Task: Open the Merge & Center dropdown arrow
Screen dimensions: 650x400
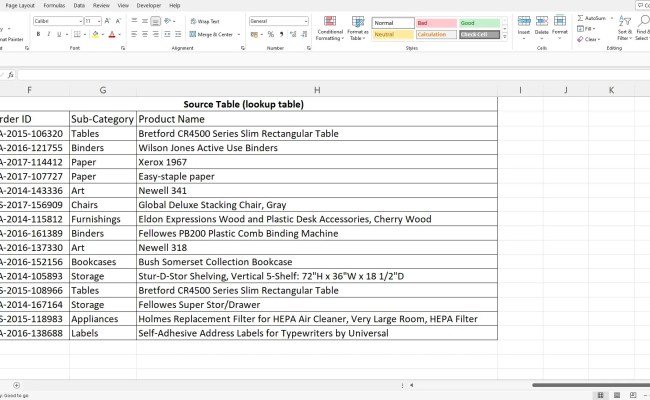Action: [239, 34]
